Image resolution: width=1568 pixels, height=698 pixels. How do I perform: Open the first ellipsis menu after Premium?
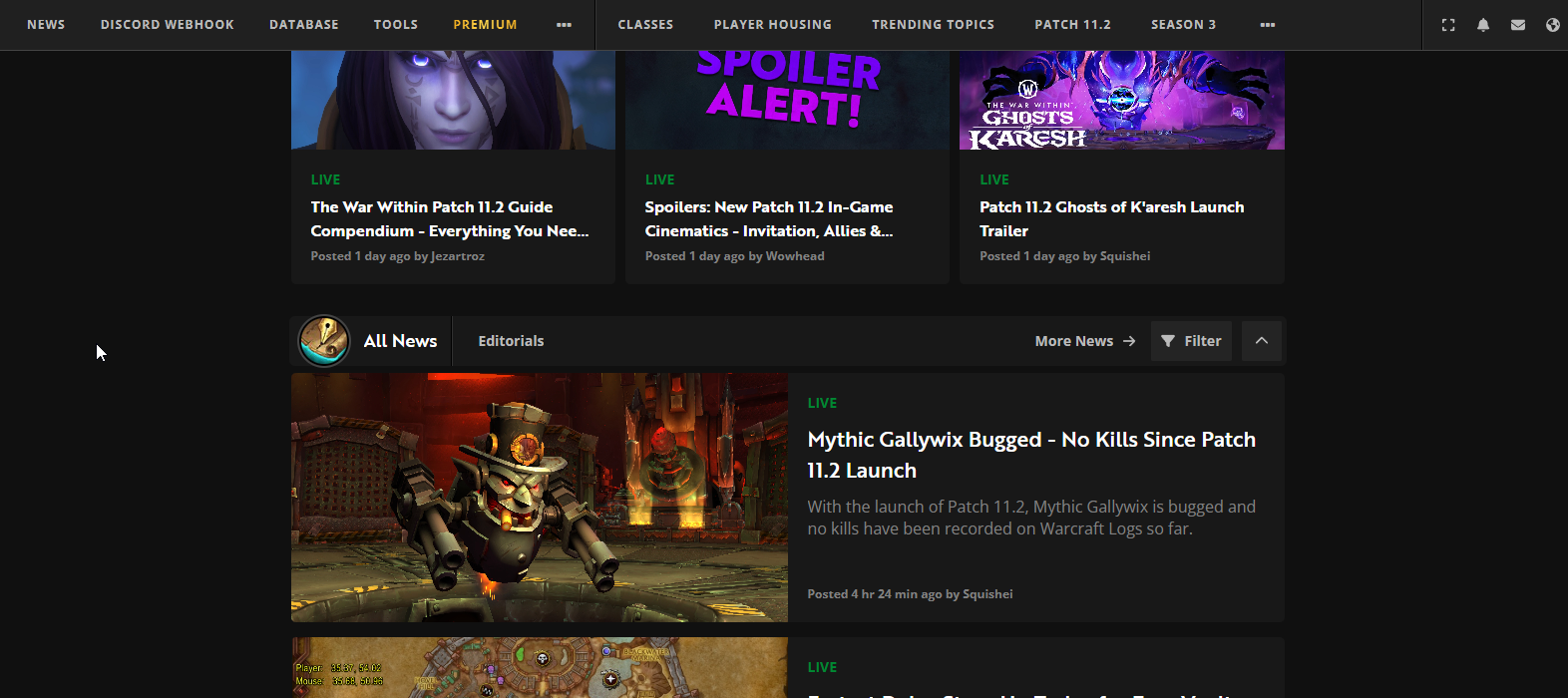(564, 25)
